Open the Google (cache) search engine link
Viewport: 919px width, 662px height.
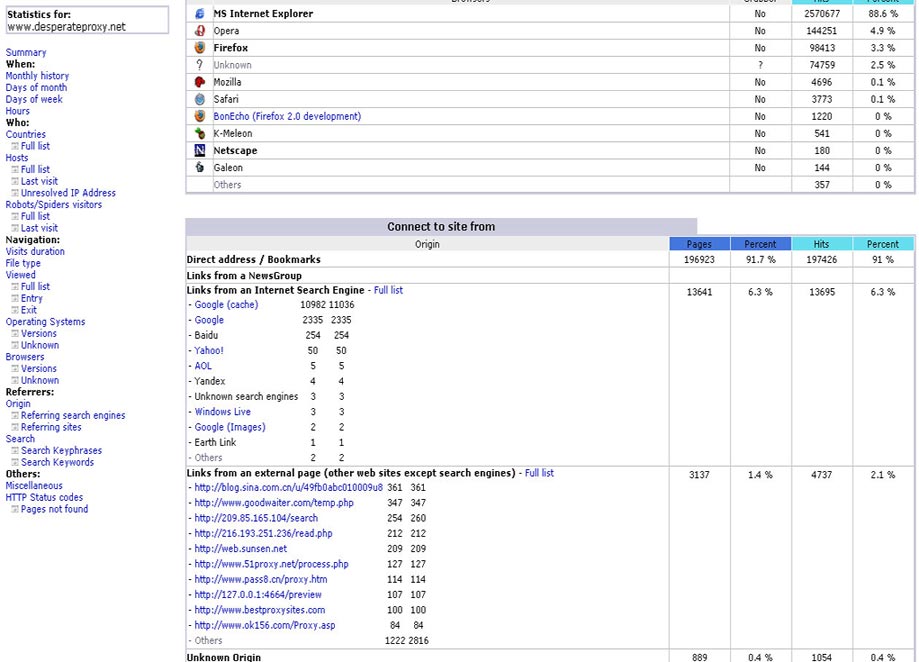point(226,305)
